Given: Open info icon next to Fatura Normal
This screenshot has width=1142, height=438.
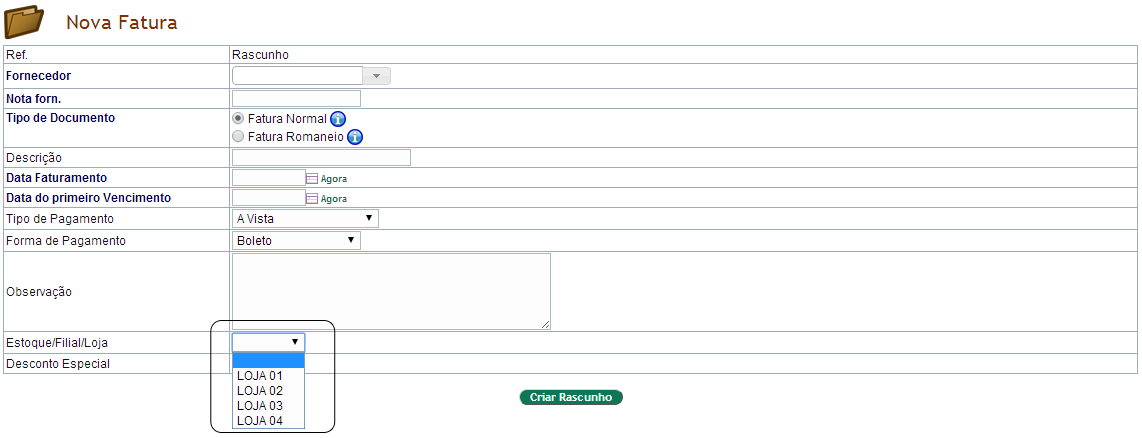Looking at the screenshot, I should (338, 119).
